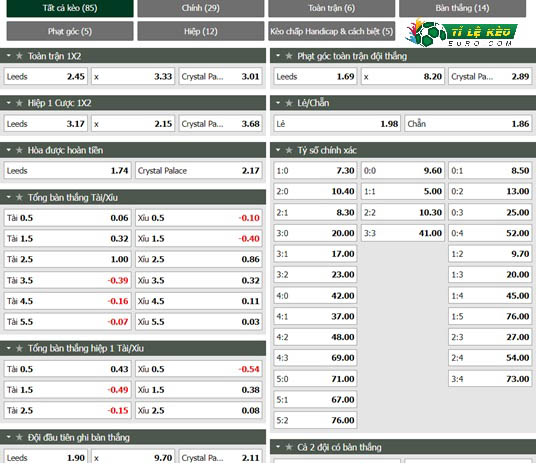536x464 pixels.
Task: Switch to the Chính (29) tab
Action: (201, 8)
